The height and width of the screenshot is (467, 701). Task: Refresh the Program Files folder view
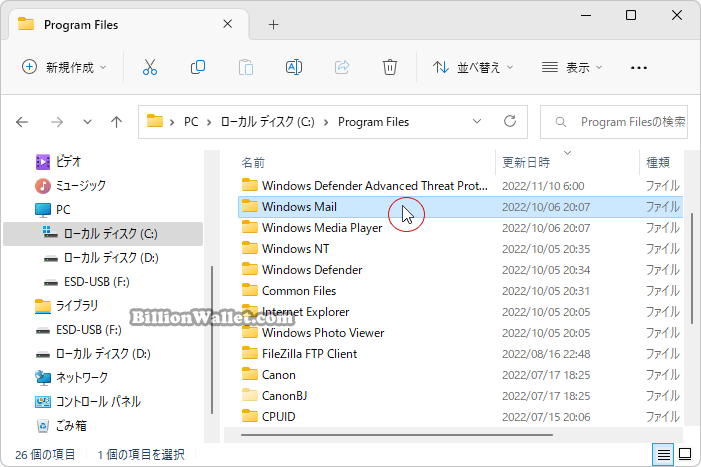pos(510,122)
